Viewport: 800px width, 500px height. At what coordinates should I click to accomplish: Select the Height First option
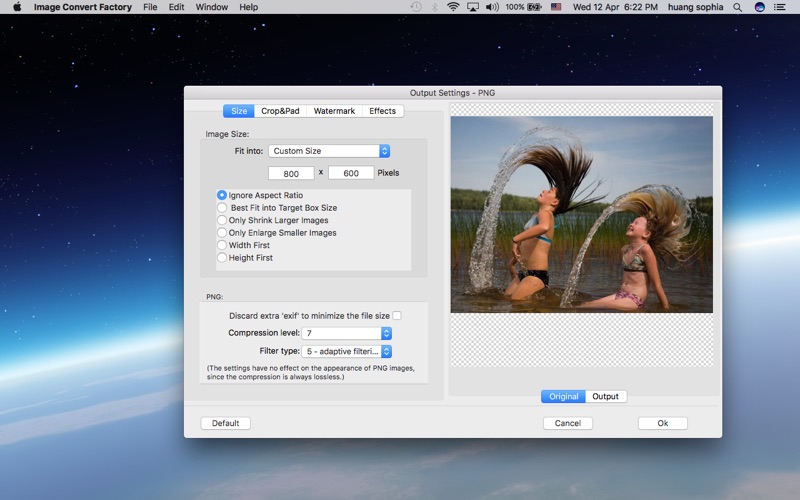tap(245, 258)
